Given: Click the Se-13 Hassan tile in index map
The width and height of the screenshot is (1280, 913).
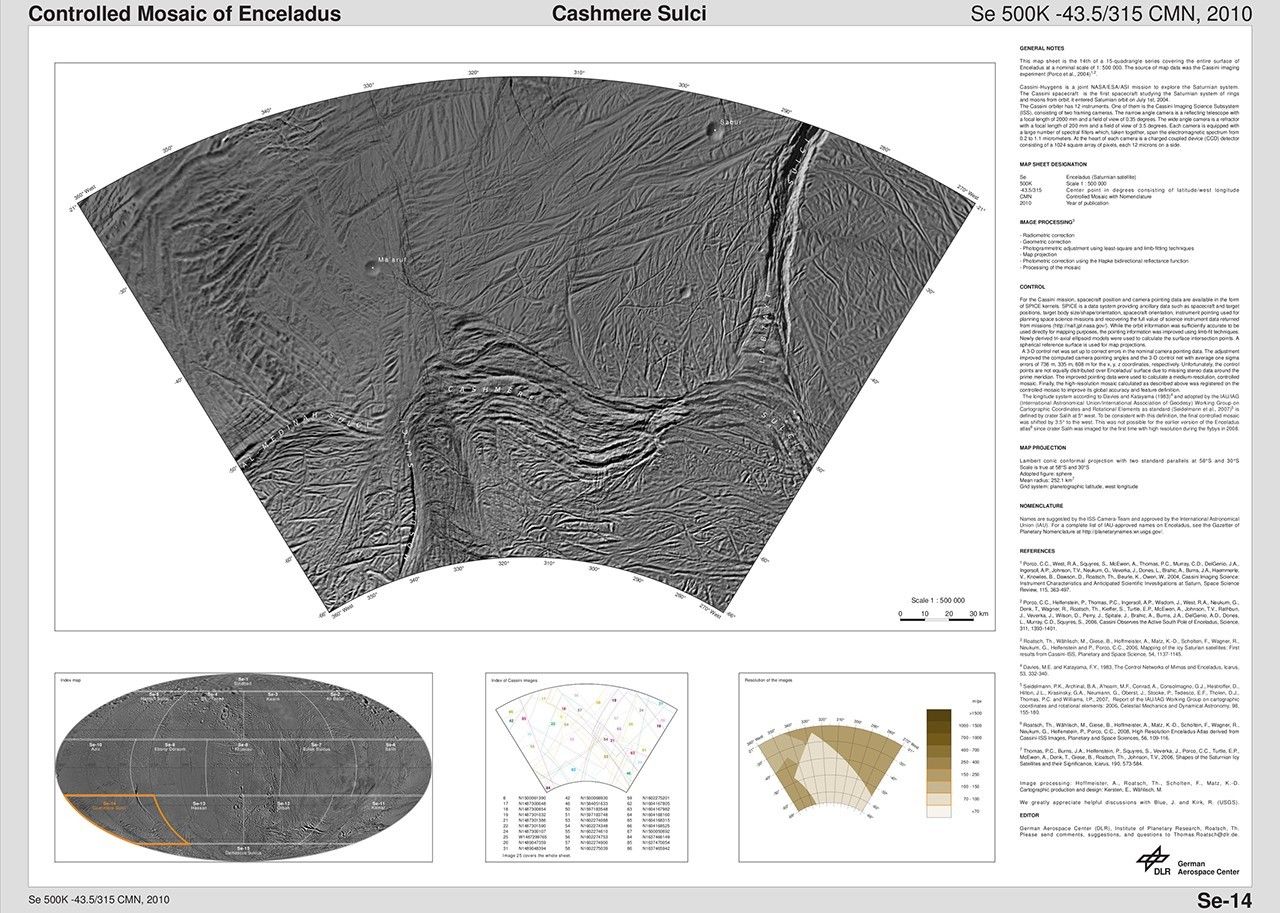Looking at the screenshot, I should click(198, 804).
